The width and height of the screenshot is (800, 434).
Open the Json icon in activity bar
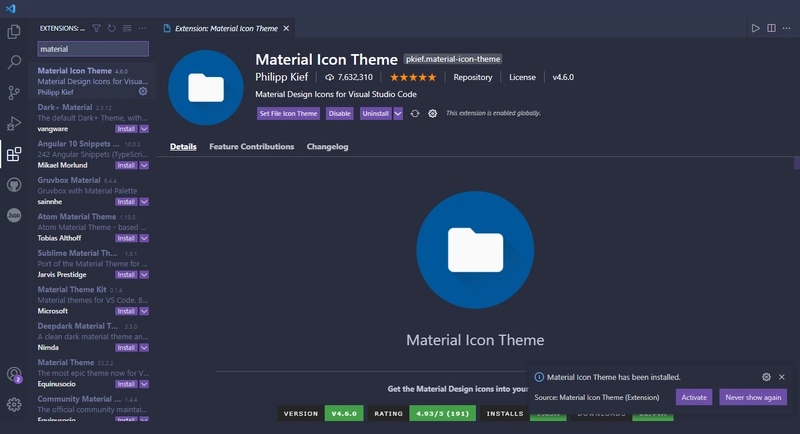pyautogui.click(x=14, y=215)
